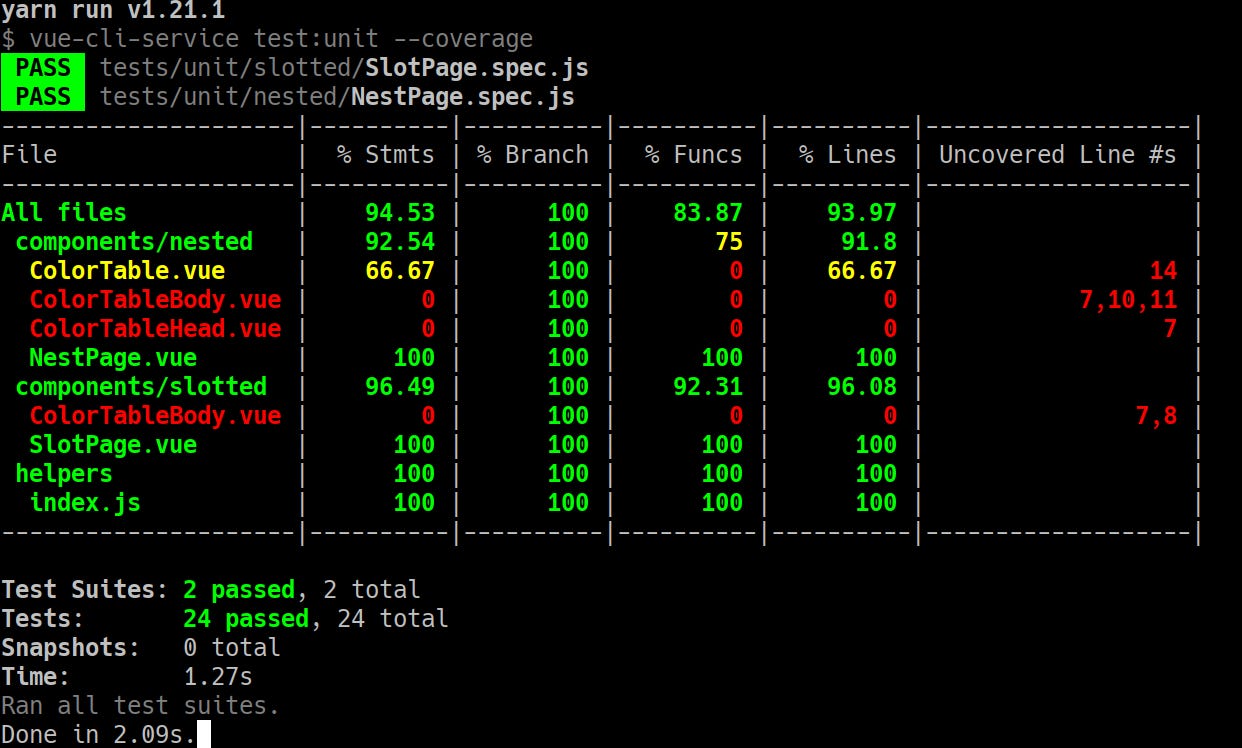This screenshot has height=748, width=1242.
Task: Click the All files summary row
Action: coord(63,212)
